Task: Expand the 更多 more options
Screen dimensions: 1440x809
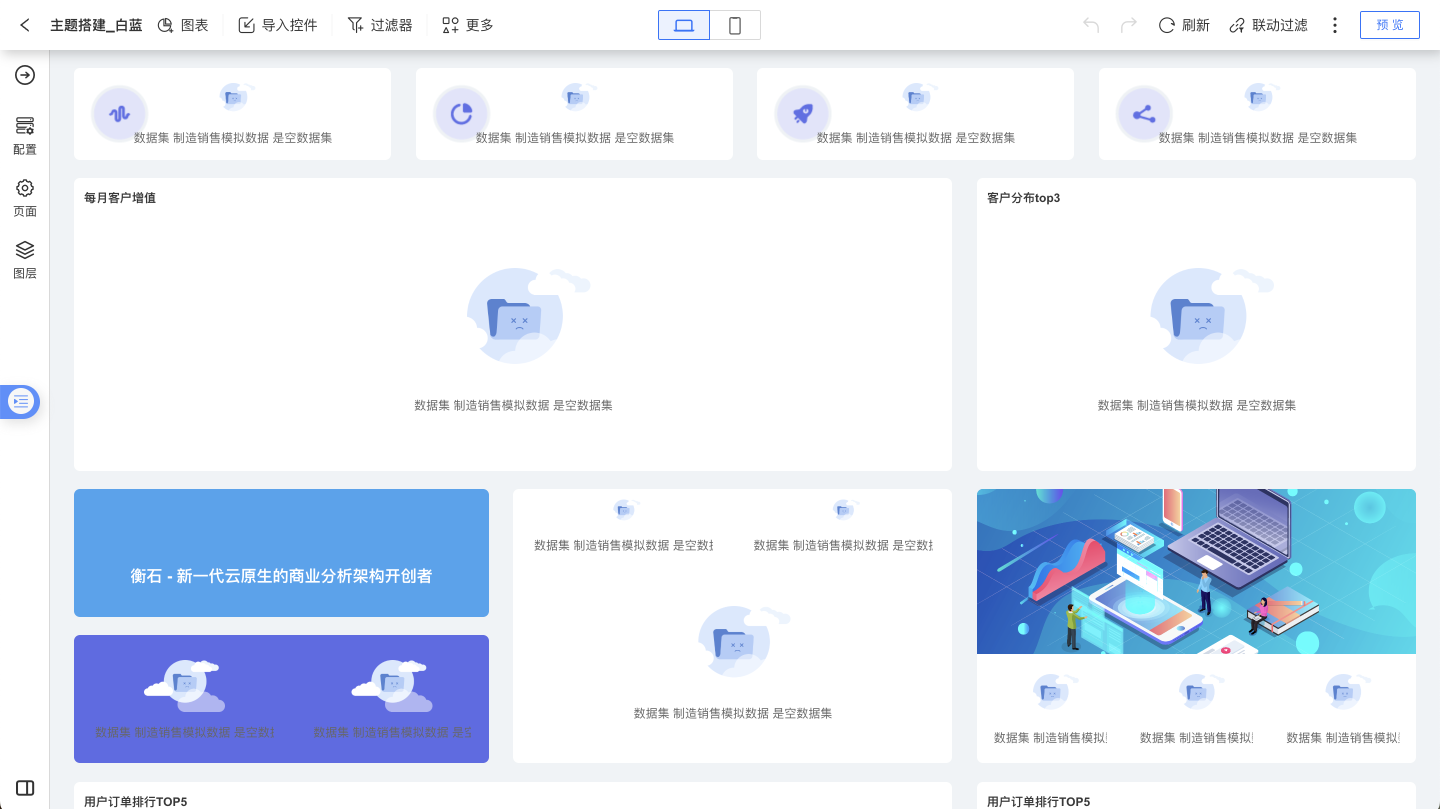Action: (468, 25)
